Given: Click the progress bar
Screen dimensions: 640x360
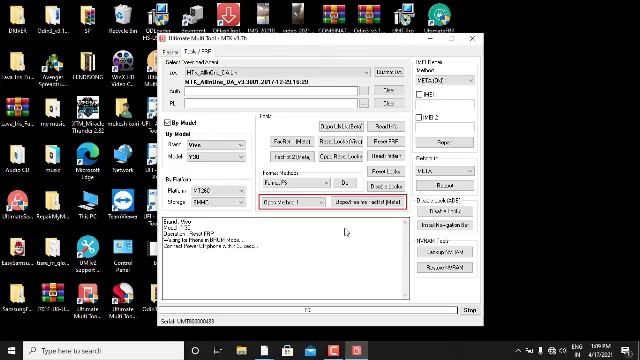Looking at the screenshot, I should coord(308,310).
